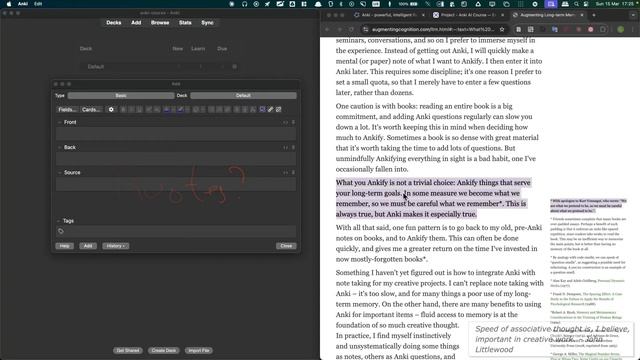Select the Default deck in Anki deck list
The width and height of the screenshot is (640, 360).
96,67
